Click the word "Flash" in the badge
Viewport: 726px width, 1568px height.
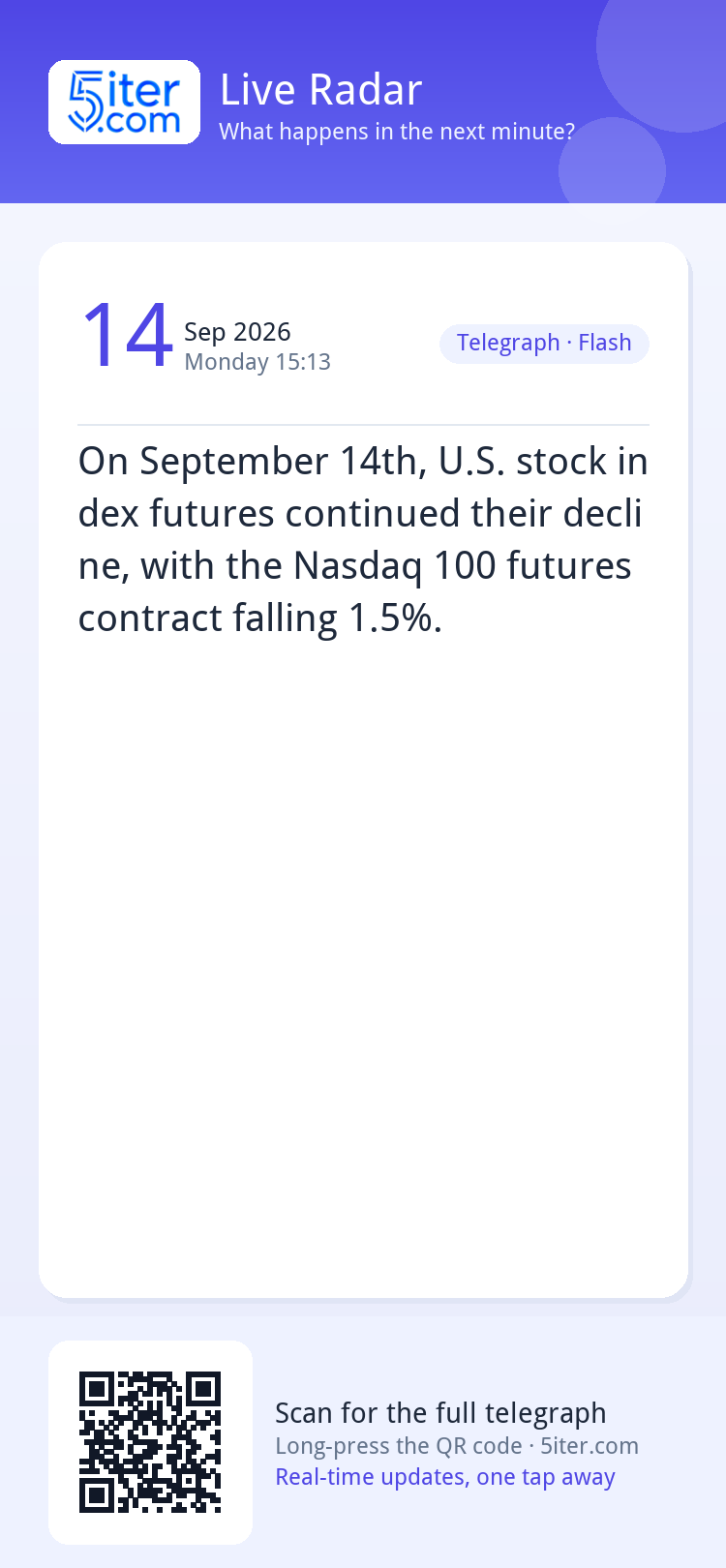(x=605, y=343)
